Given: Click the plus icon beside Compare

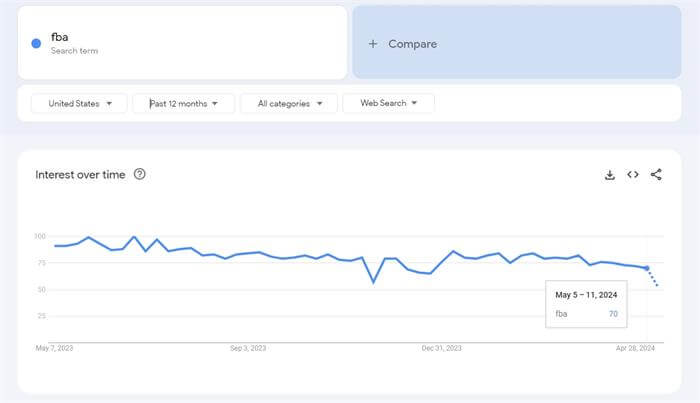Looking at the screenshot, I should click(x=373, y=44).
